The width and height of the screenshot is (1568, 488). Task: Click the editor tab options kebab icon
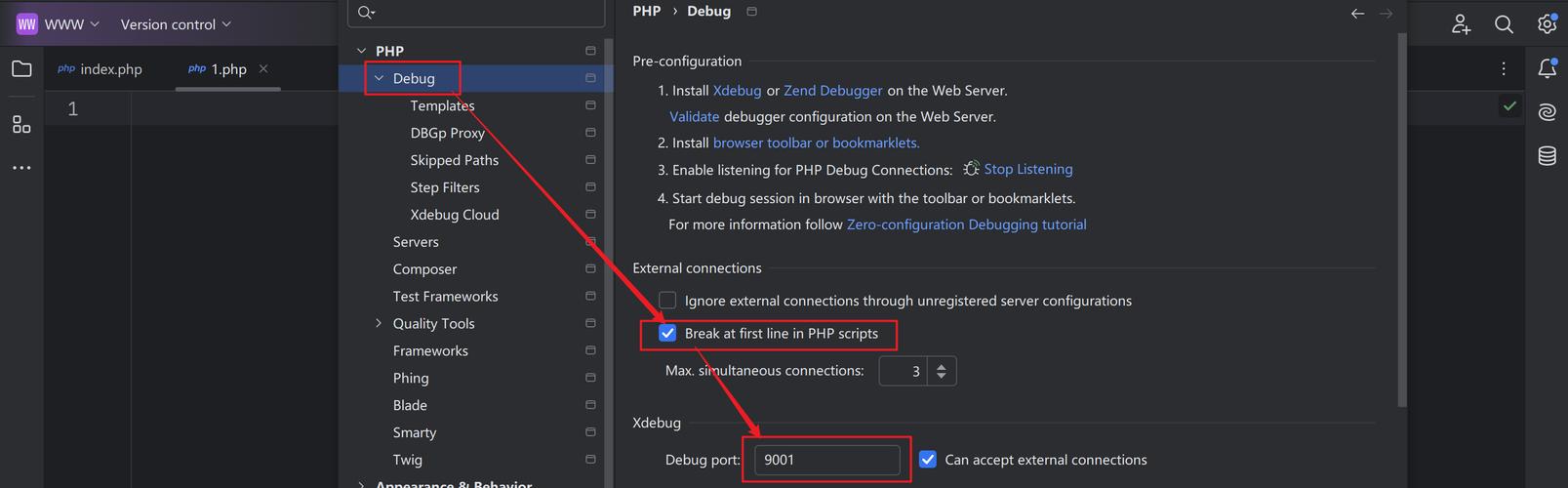1504,68
